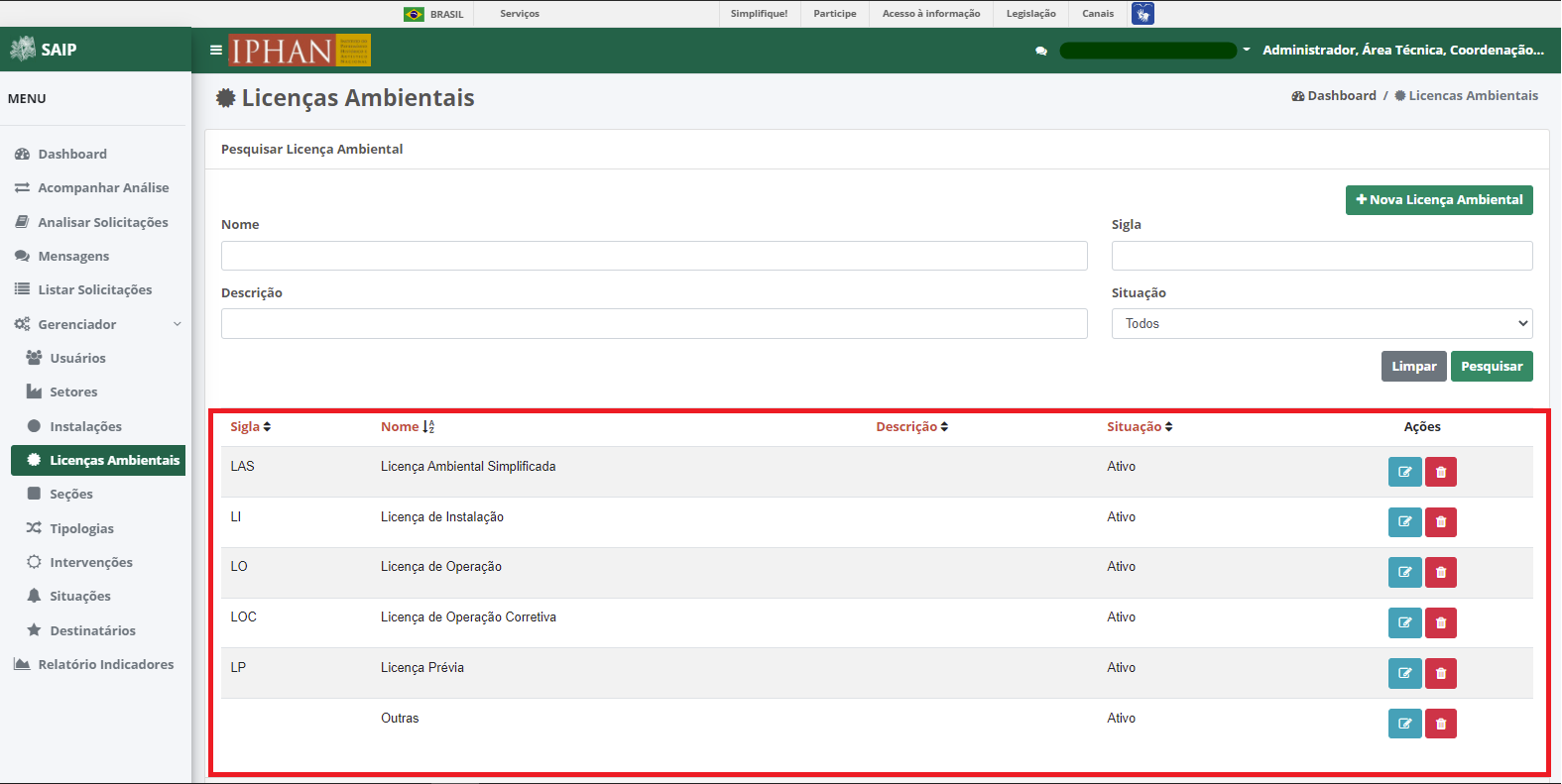
Task: Click the SAIP logo in sidebar
Action: point(44,50)
